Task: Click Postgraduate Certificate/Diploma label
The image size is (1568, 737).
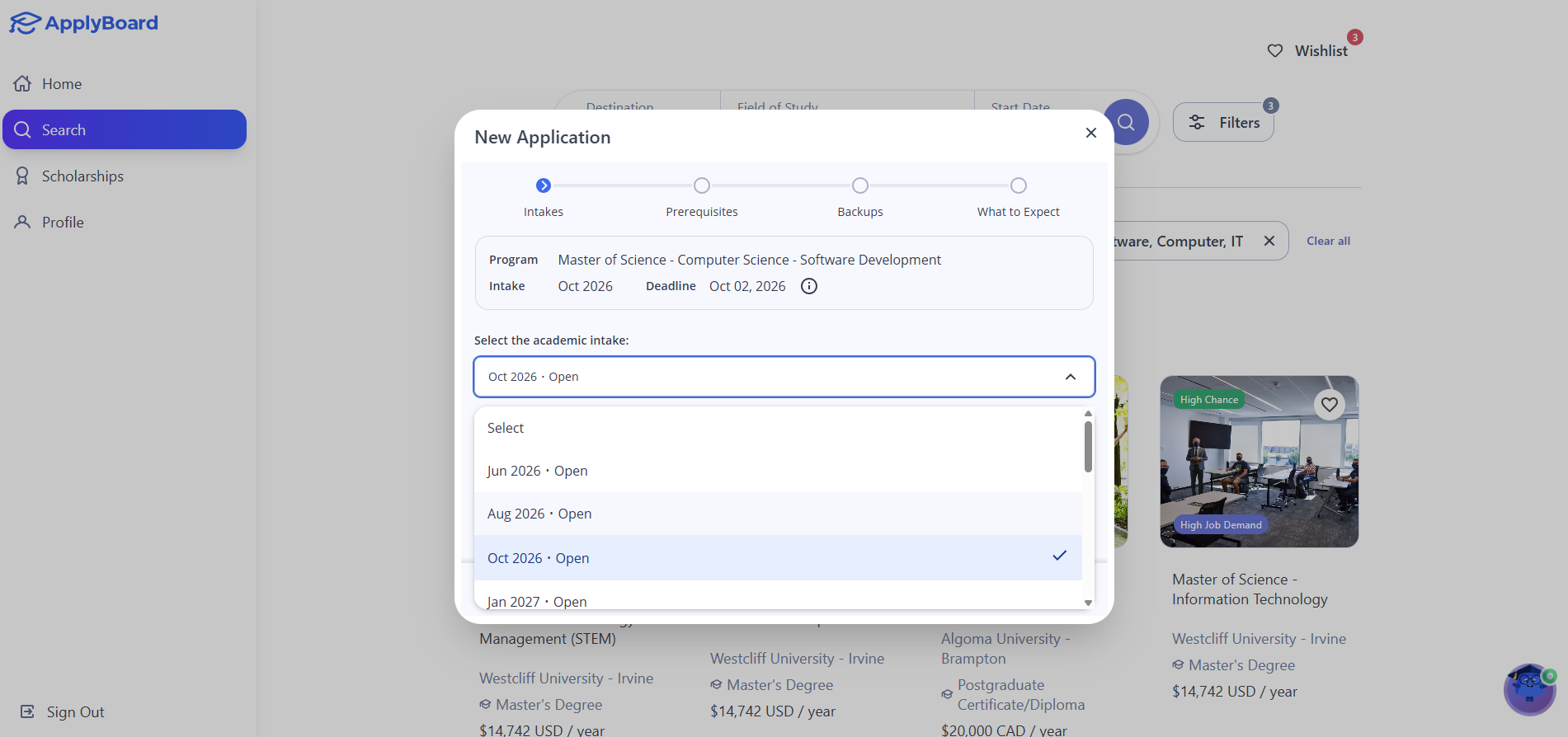Action: [1021, 695]
